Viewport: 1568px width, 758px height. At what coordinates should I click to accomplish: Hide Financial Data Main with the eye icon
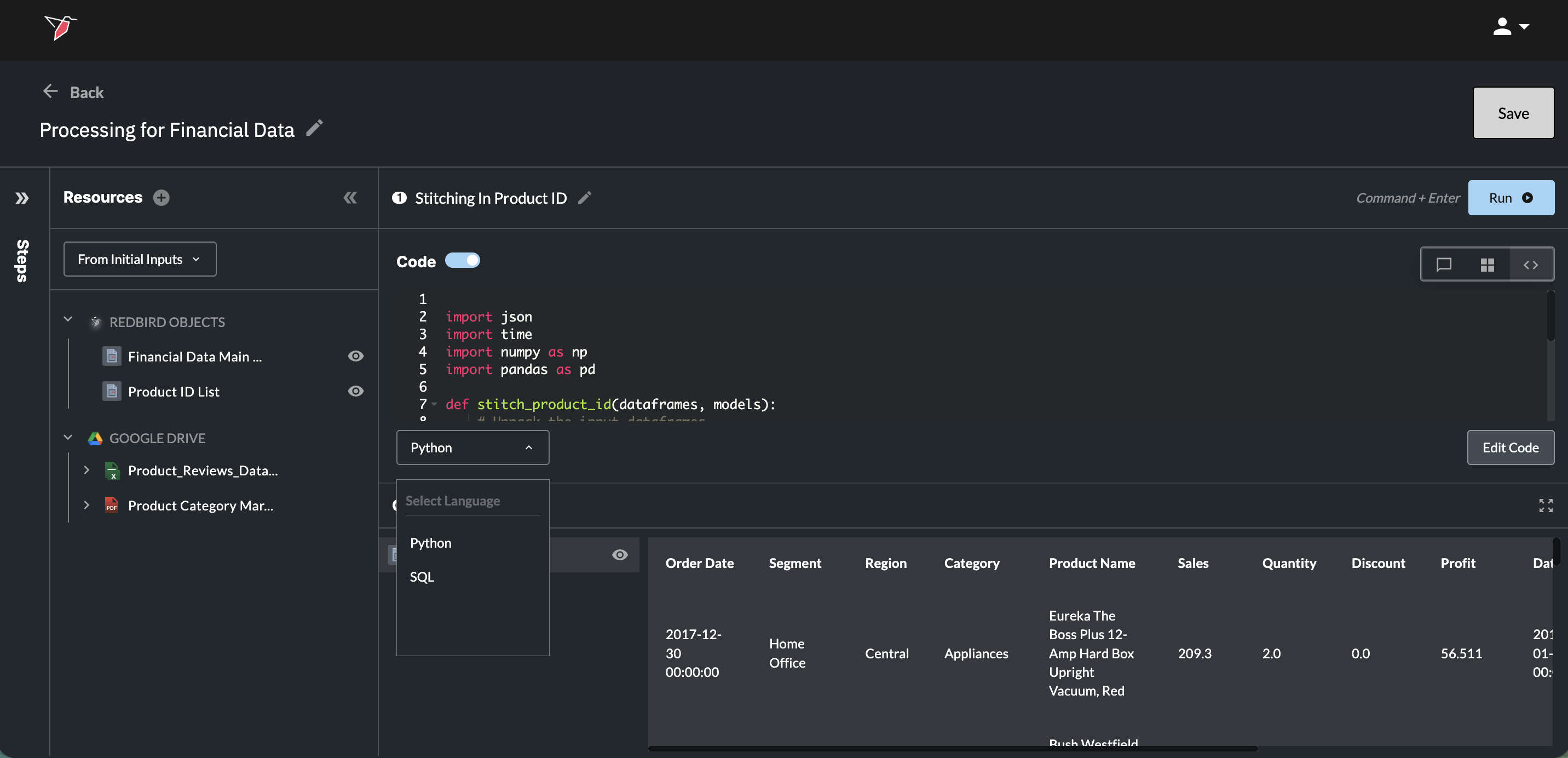tap(355, 356)
